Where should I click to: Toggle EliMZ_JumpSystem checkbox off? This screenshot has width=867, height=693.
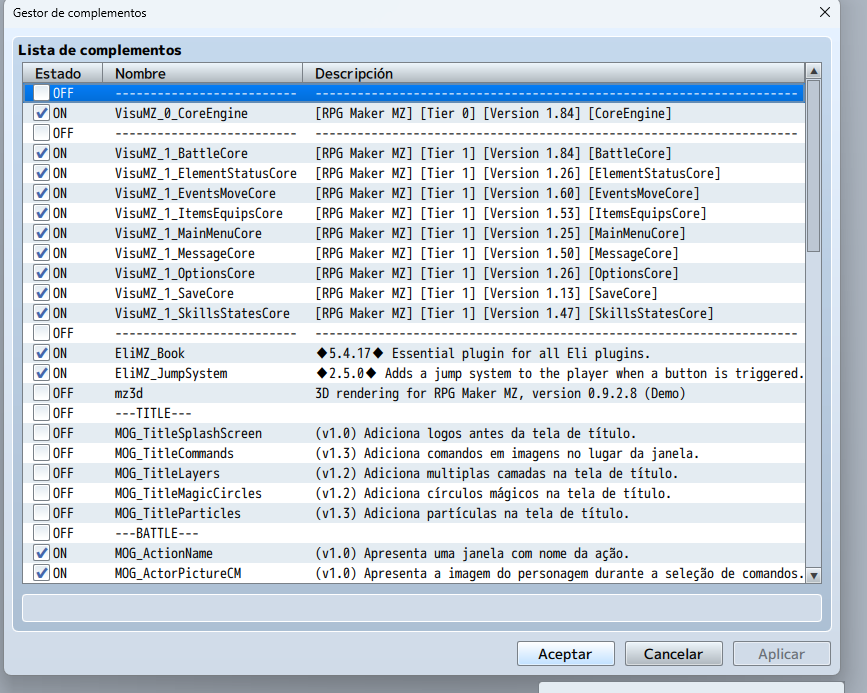pos(41,373)
